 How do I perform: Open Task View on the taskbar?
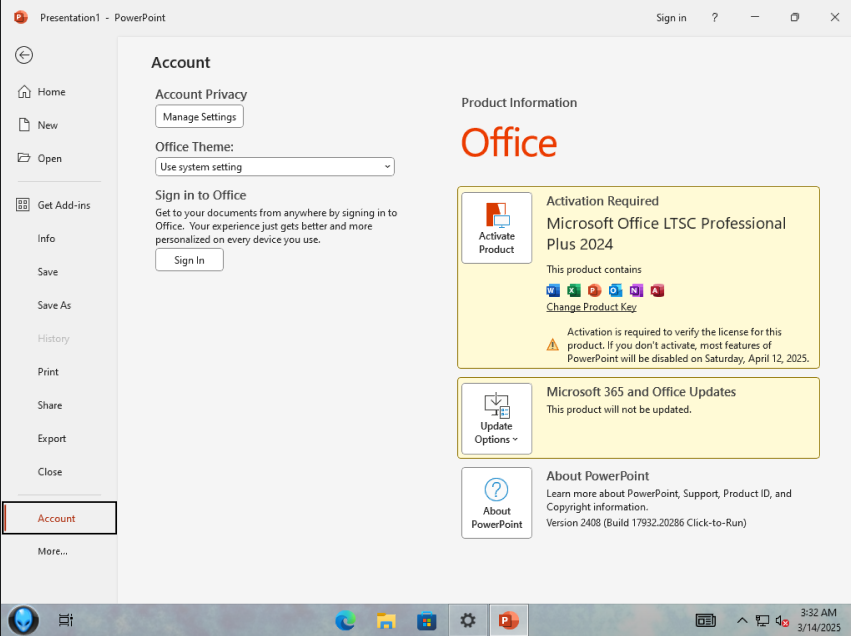(66, 620)
